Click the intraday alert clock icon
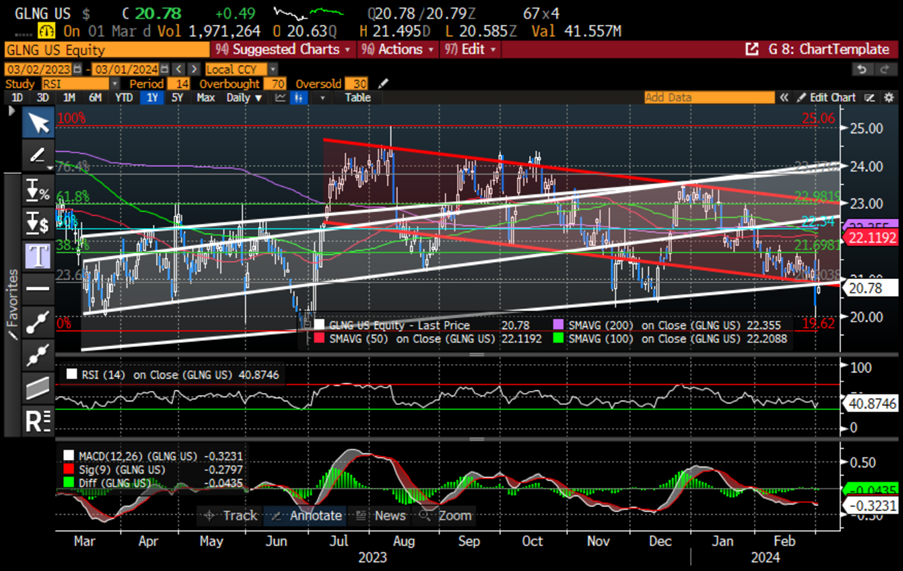Image resolution: width=903 pixels, height=571 pixels. point(45,31)
